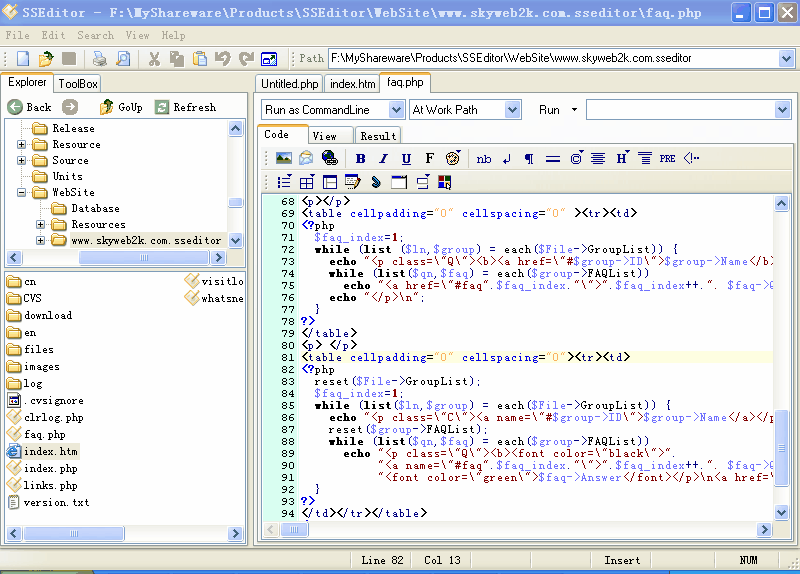Click the Print icon in main toolbar
The width and height of the screenshot is (800, 574).
(99, 59)
